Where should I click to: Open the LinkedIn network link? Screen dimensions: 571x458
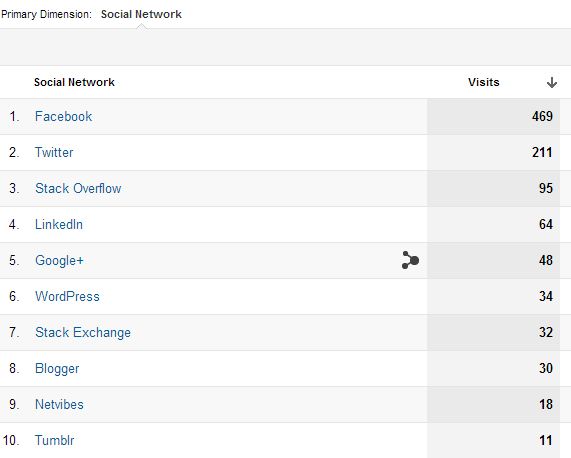[59, 224]
